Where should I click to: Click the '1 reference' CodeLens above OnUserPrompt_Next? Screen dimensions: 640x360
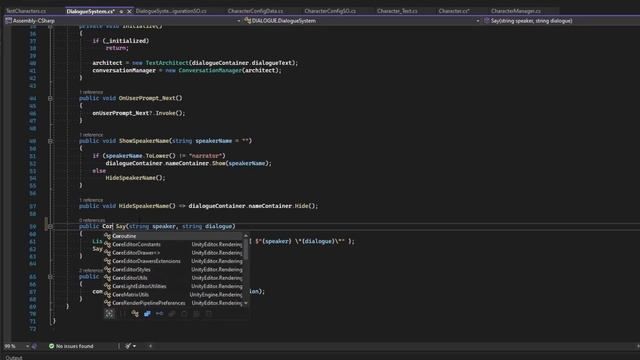[91, 92]
